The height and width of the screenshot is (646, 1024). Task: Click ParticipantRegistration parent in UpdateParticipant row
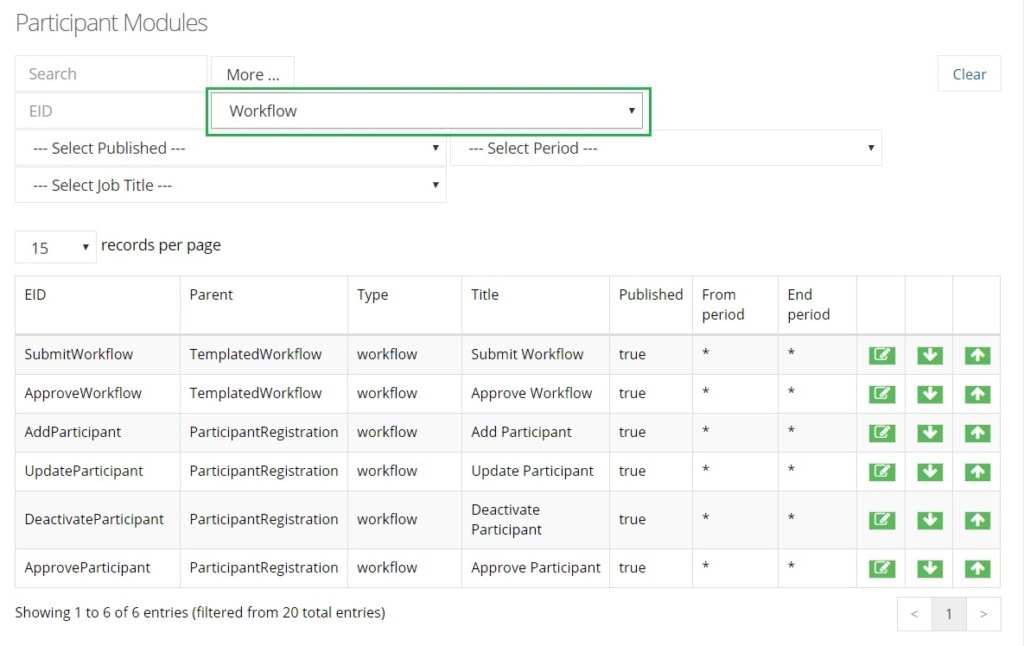264,471
